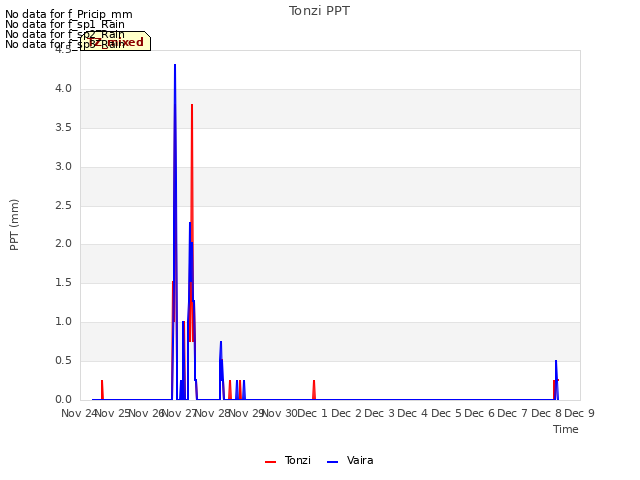Click the Tonzi PPT chart title
This screenshot has width=640, height=480.
319,11
